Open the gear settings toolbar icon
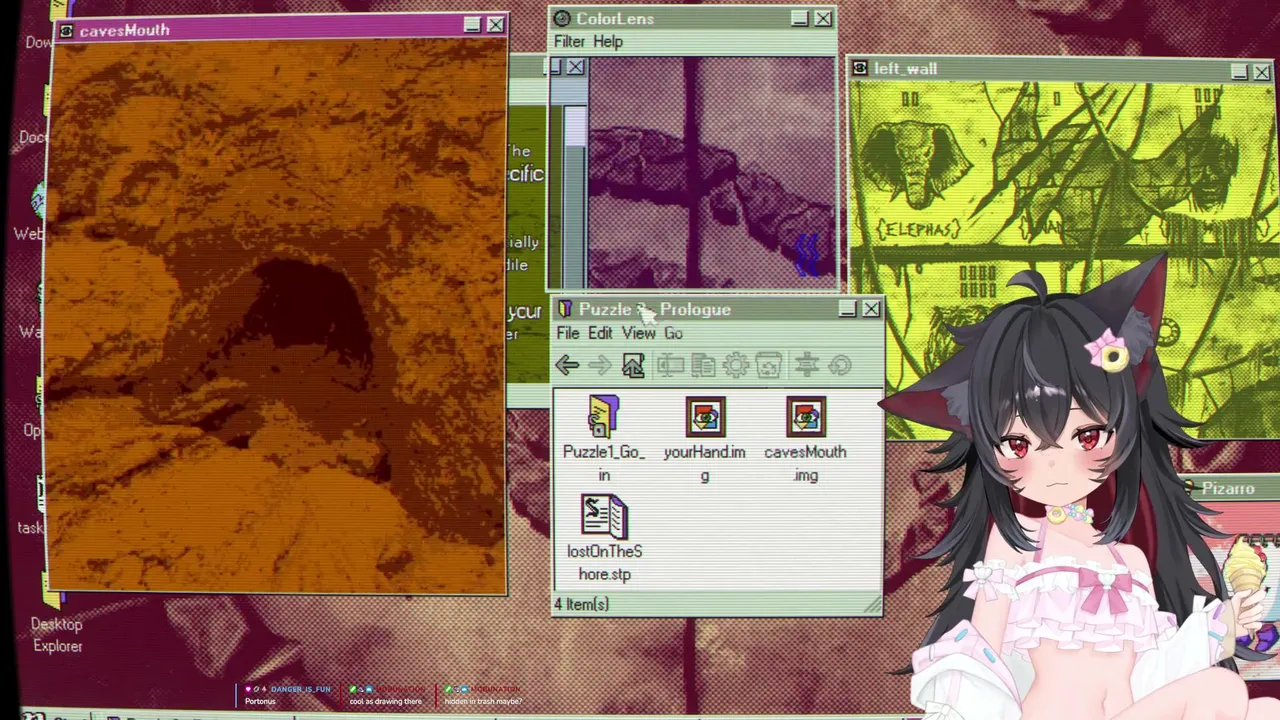 [x=736, y=366]
